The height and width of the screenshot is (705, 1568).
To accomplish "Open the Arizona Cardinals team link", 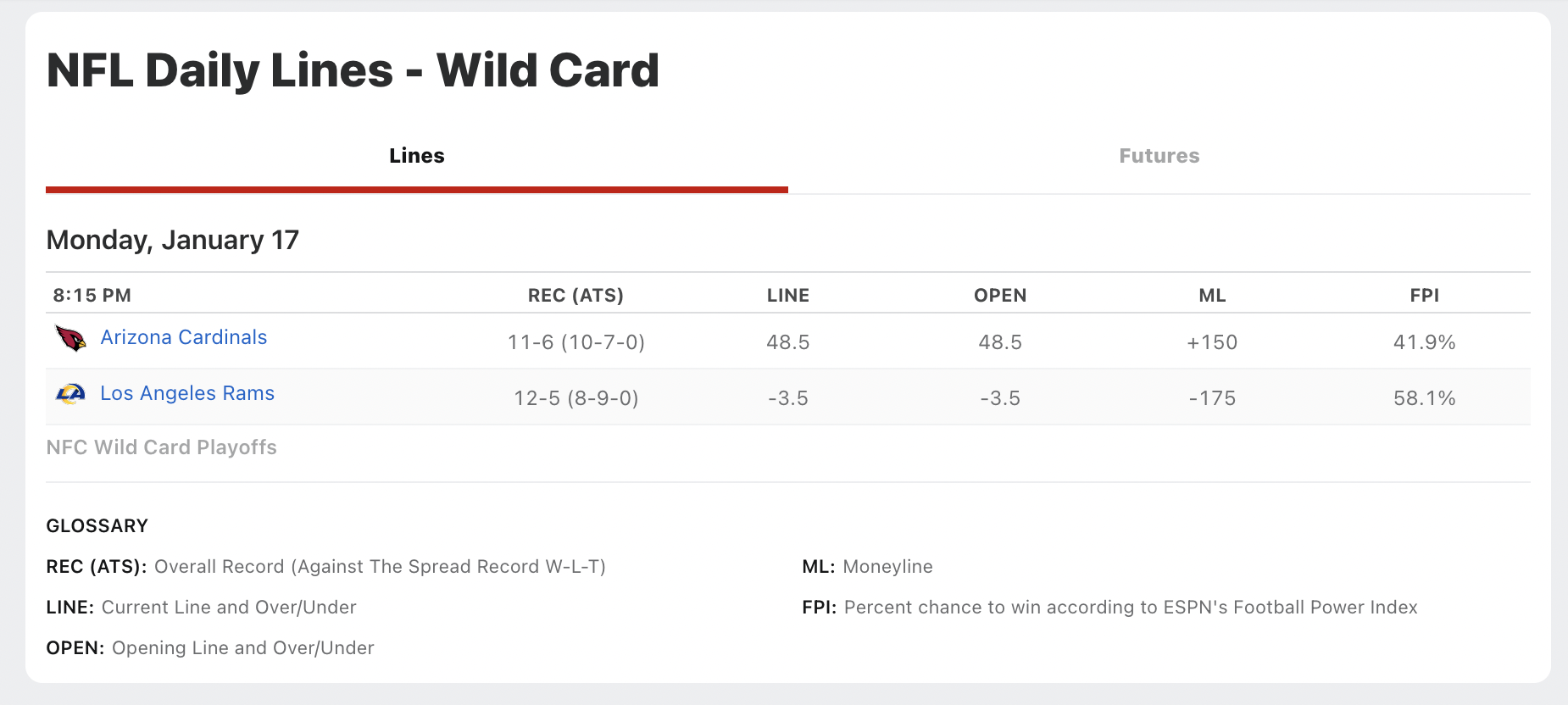I will click(184, 337).
